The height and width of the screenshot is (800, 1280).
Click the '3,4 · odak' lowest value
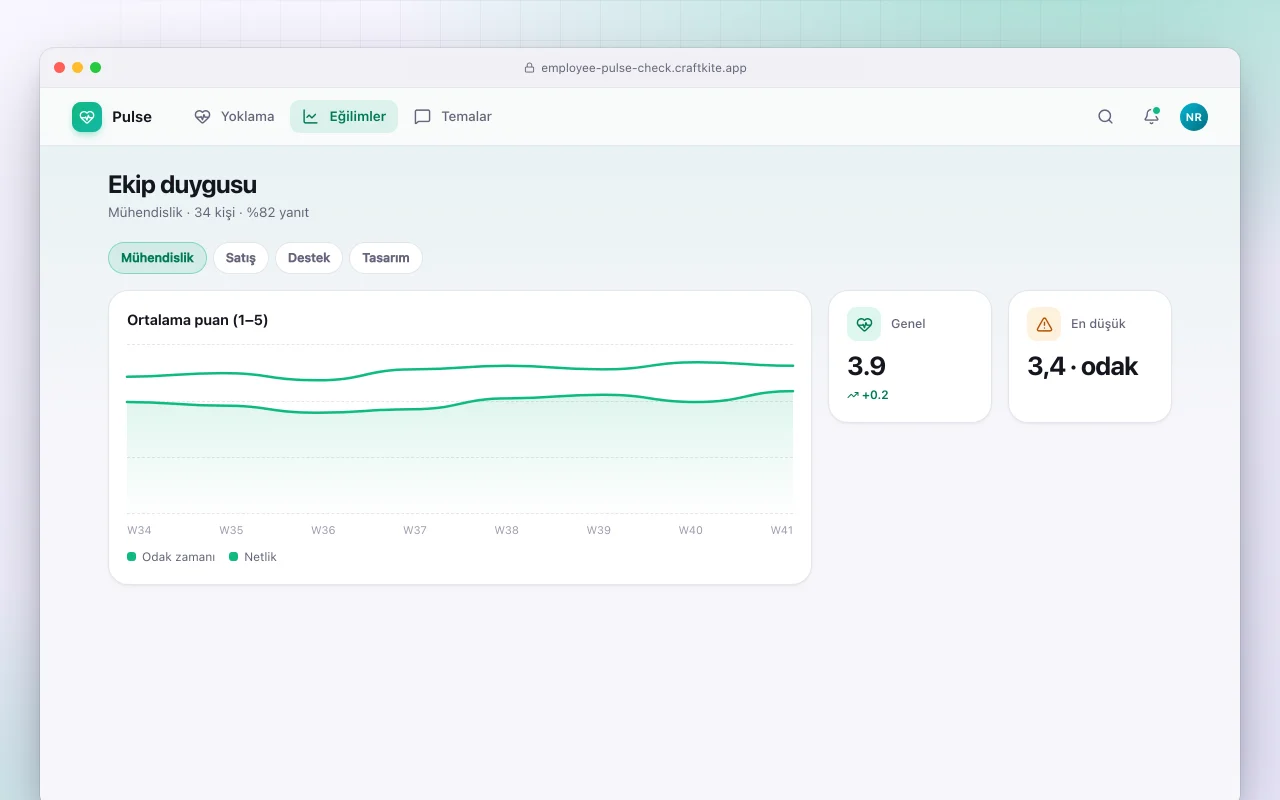[x=1083, y=366]
